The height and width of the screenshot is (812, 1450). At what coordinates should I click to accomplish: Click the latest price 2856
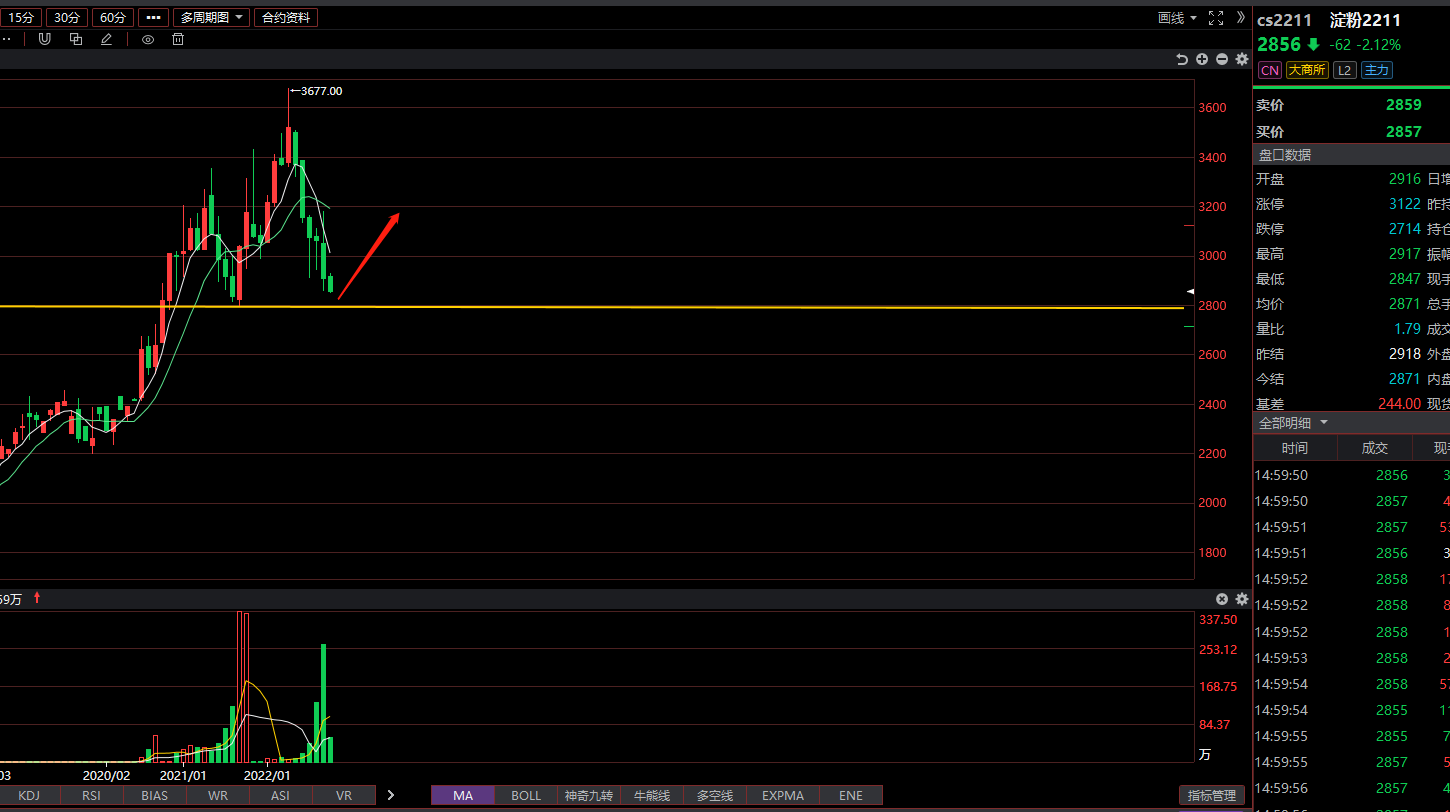(x=1279, y=45)
